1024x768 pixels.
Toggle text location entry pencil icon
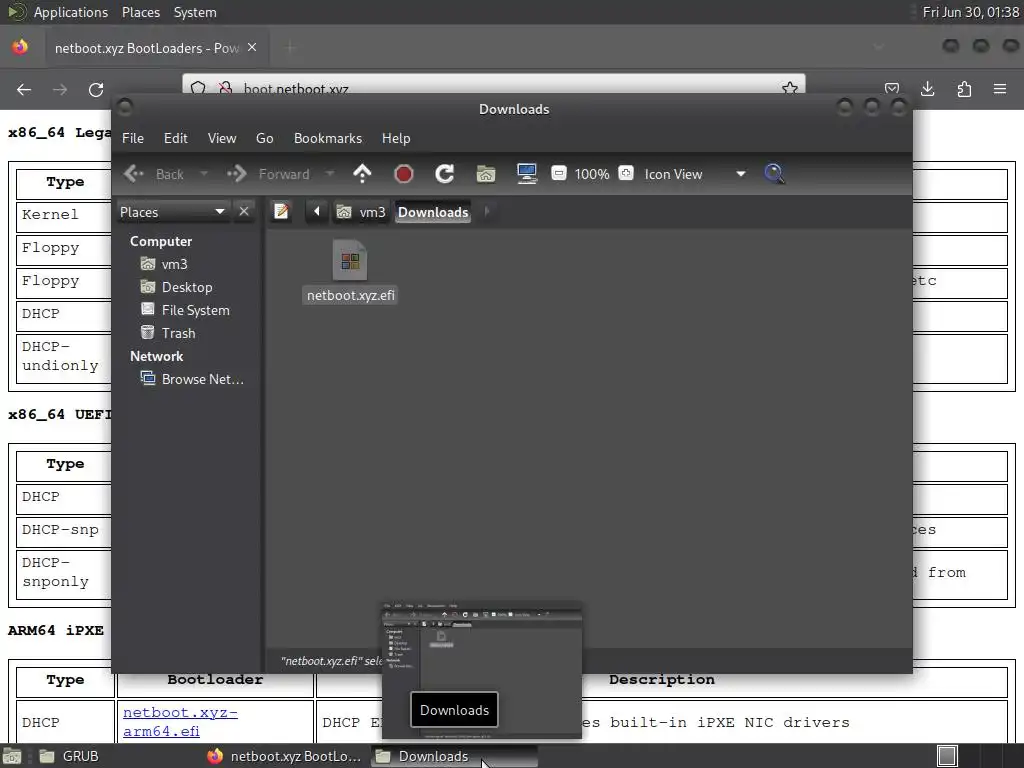281,212
